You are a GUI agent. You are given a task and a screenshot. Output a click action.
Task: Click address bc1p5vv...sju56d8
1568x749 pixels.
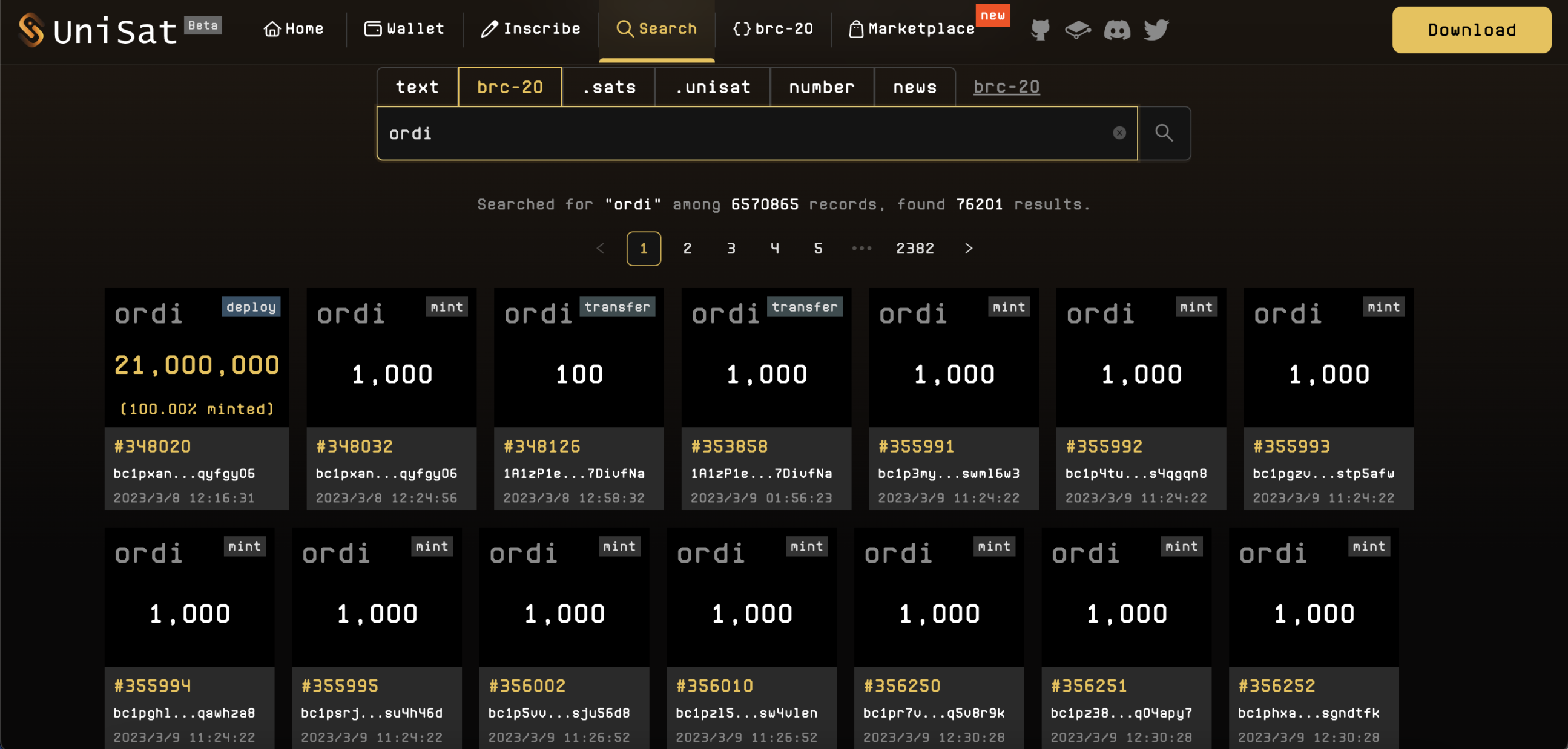[559, 713]
